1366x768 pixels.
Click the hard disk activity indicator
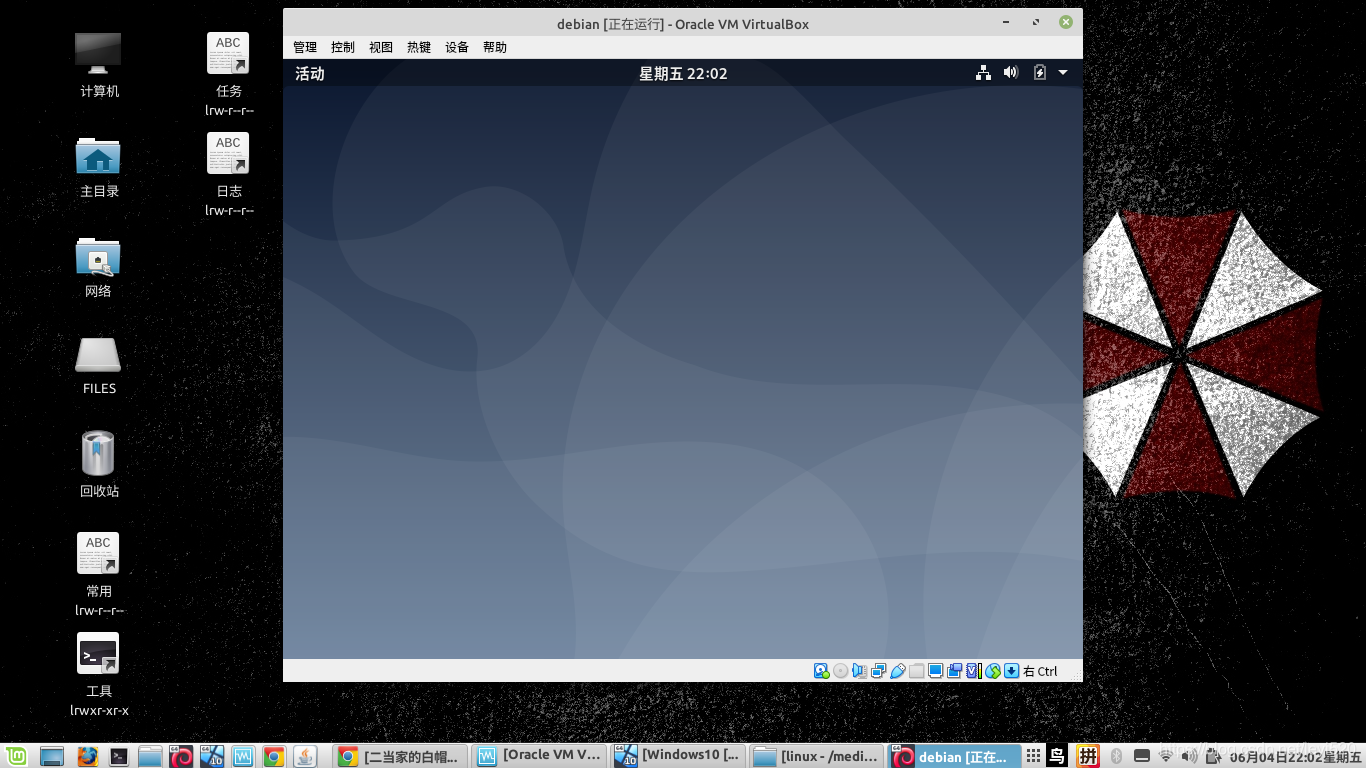[x=821, y=671]
